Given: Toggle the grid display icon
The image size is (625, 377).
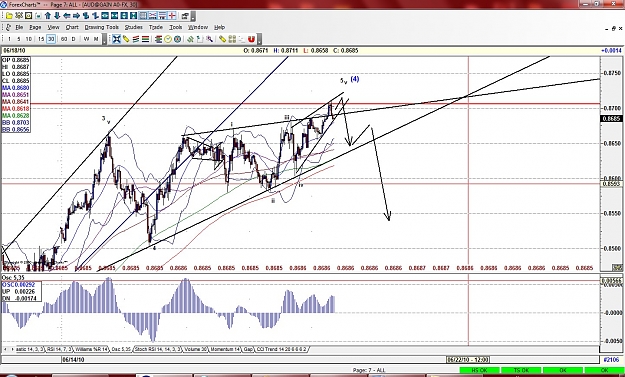Looking at the screenshot, I should tap(143, 16).
